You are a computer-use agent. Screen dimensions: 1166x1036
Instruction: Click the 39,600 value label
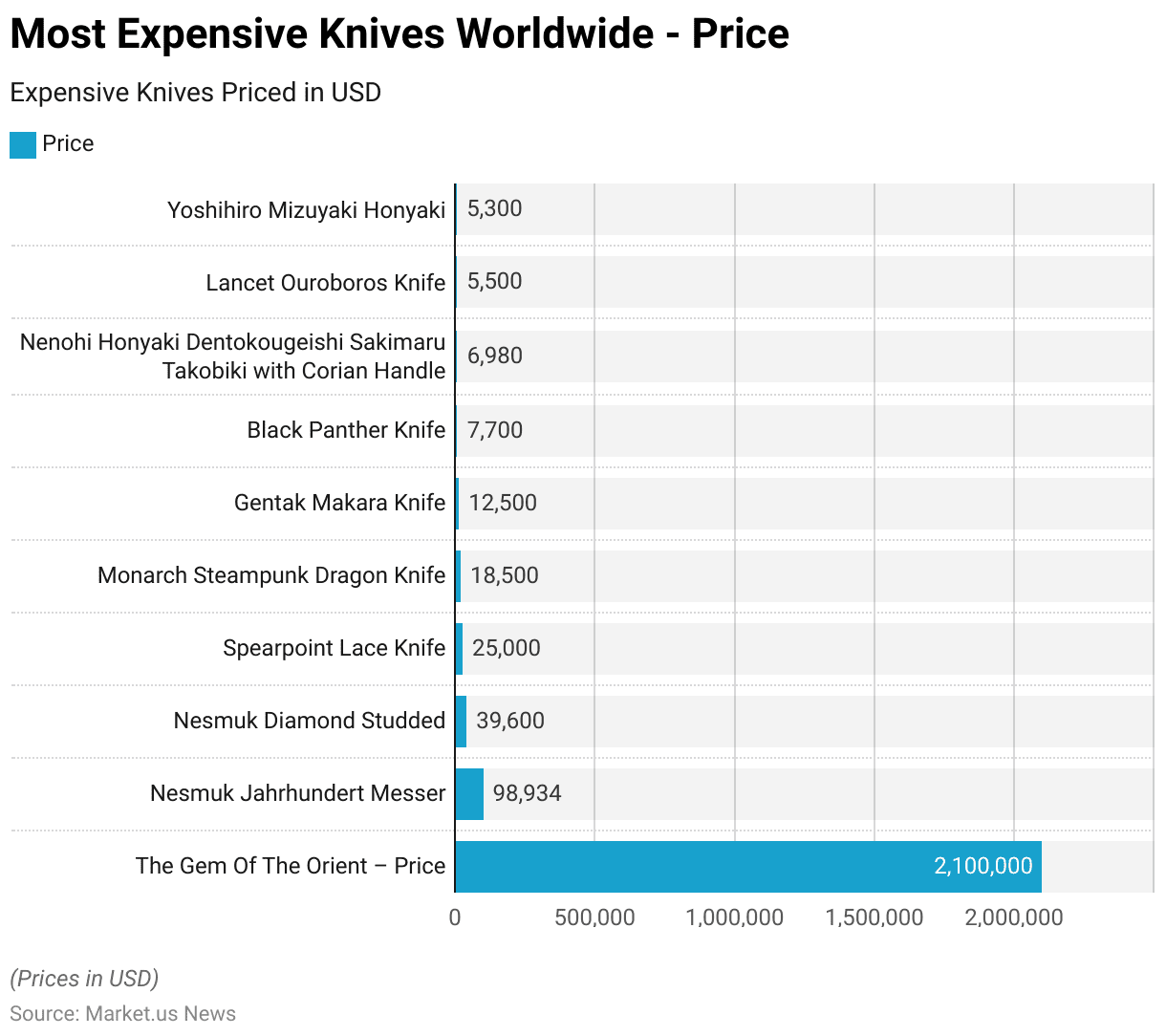pos(510,721)
